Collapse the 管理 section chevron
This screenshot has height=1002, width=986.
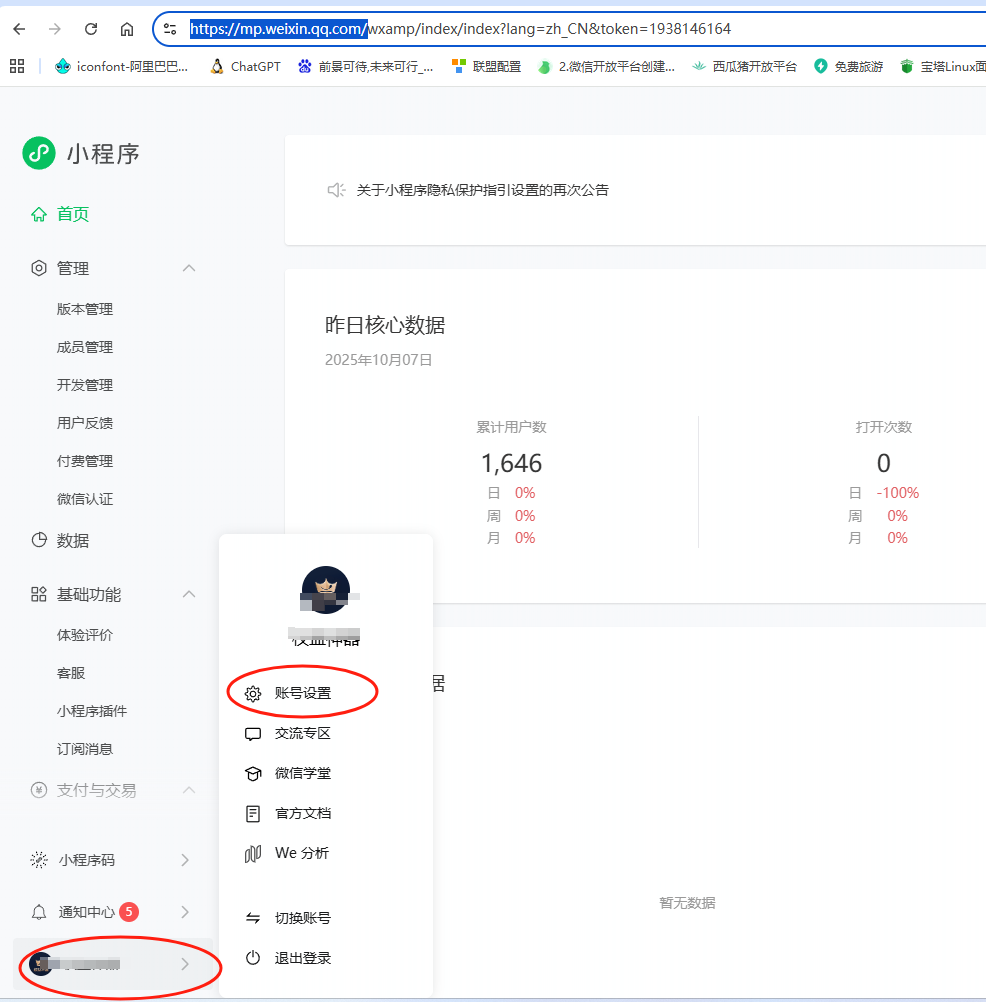pyautogui.click(x=189, y=268)
